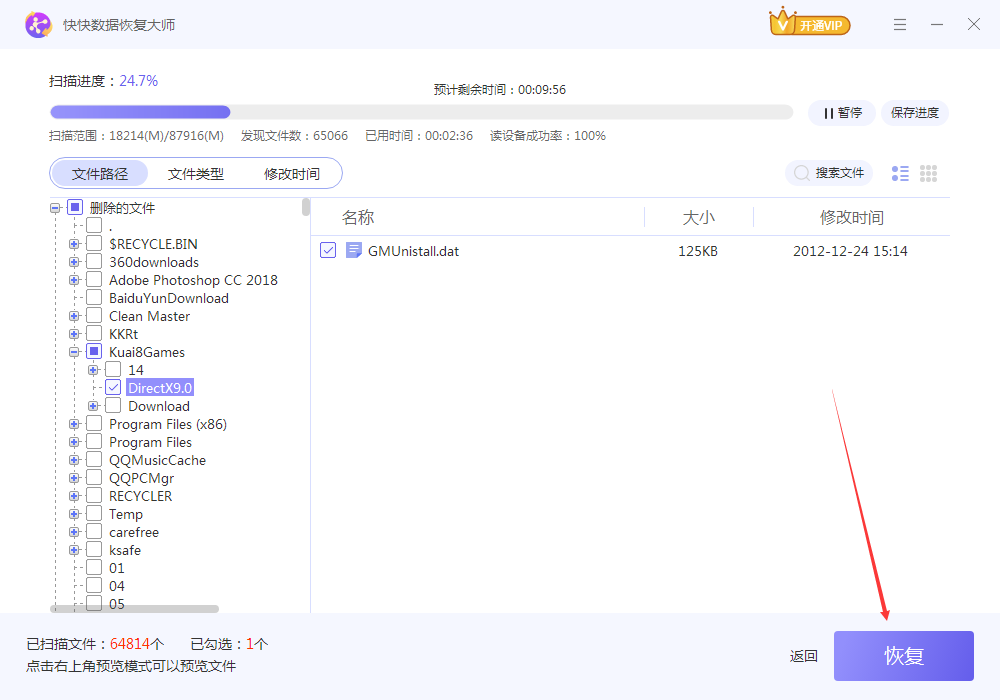Viewport: 1000px width, 700px height.
Task: Open the hamburger menu in title bar
Action: (x=900, y=25)
